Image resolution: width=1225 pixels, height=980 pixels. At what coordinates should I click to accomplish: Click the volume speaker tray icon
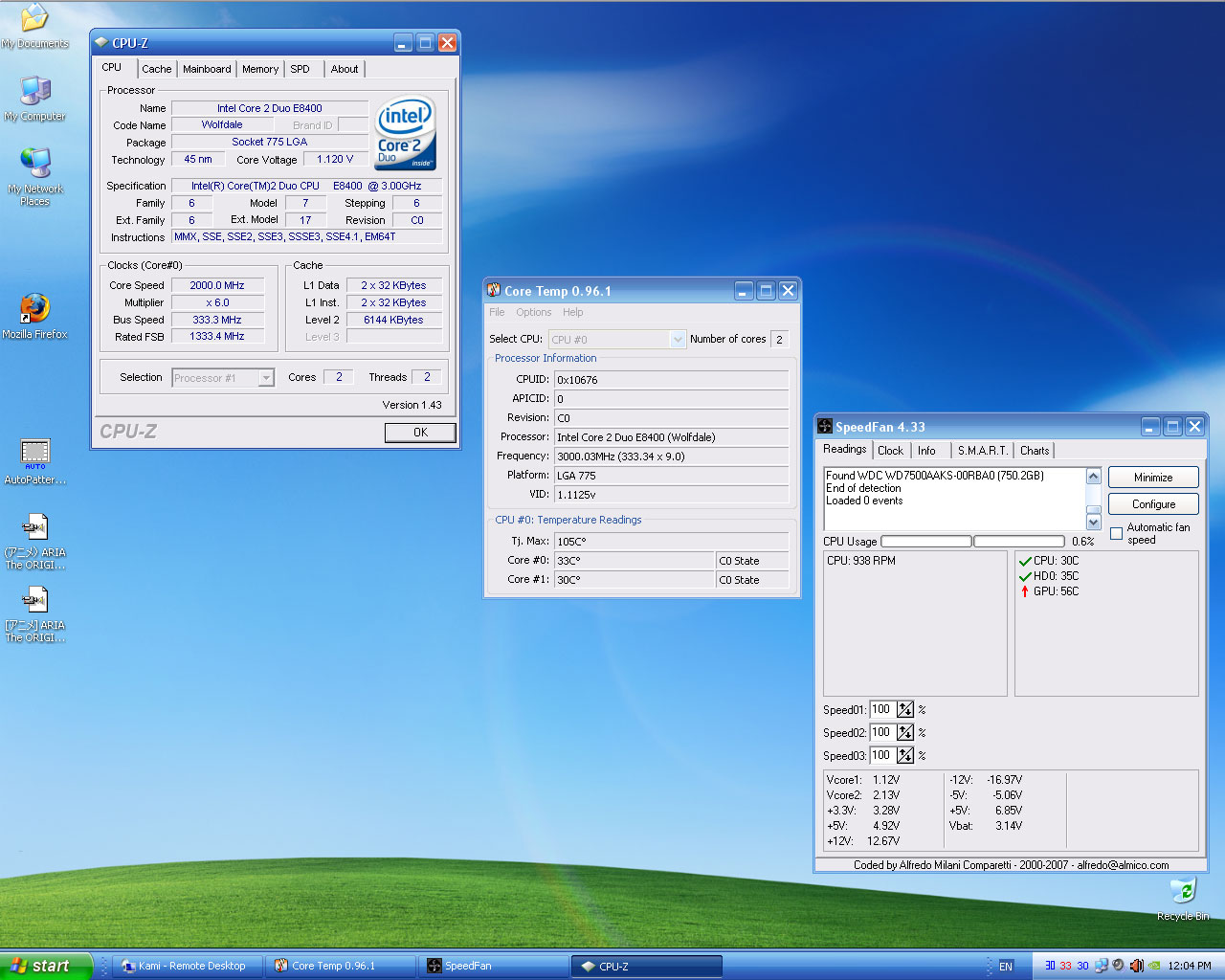[1136, 966]
